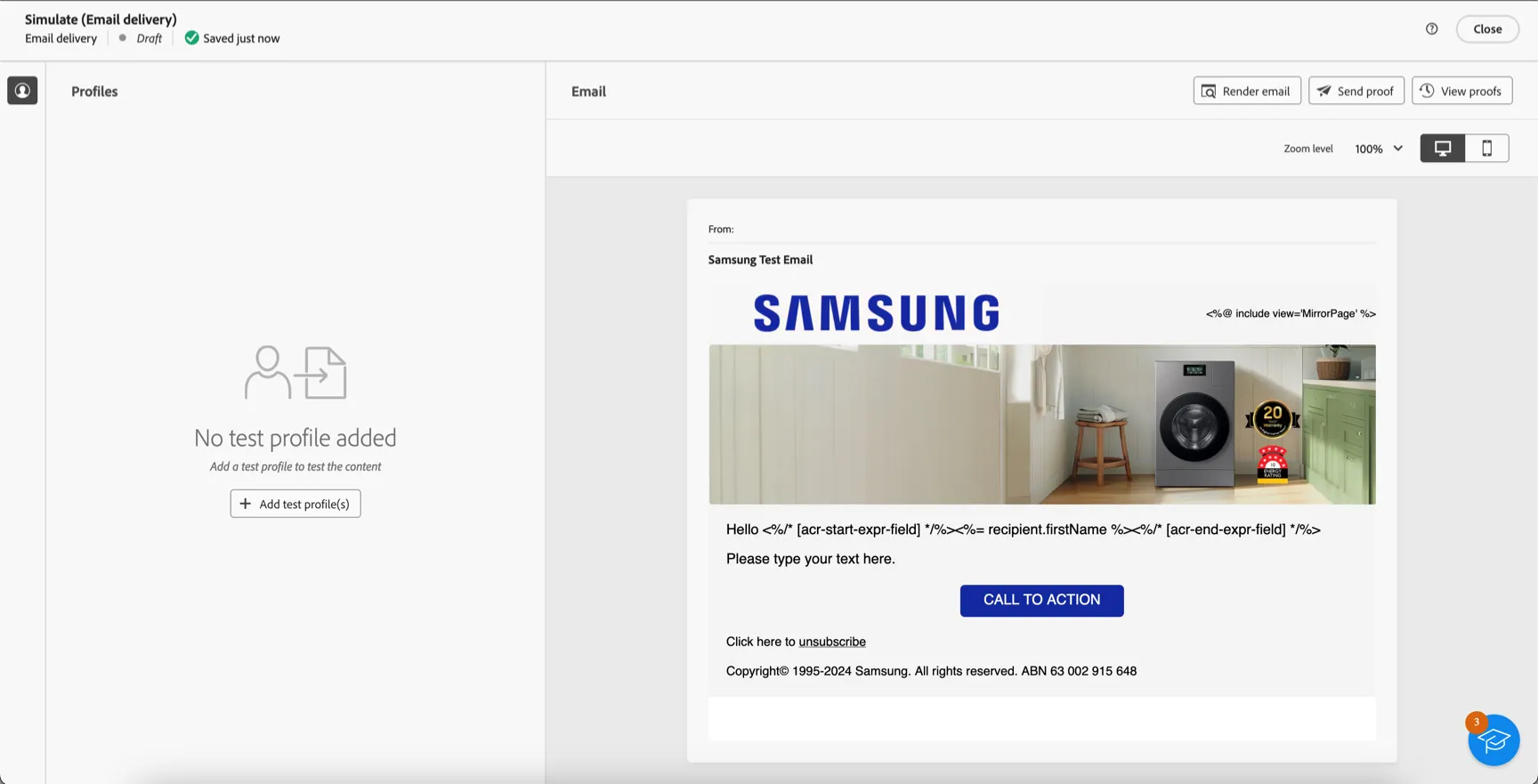Click the 'Saved just now' status text
Screen dimensions: 1538x784
(x=241, y=38)
